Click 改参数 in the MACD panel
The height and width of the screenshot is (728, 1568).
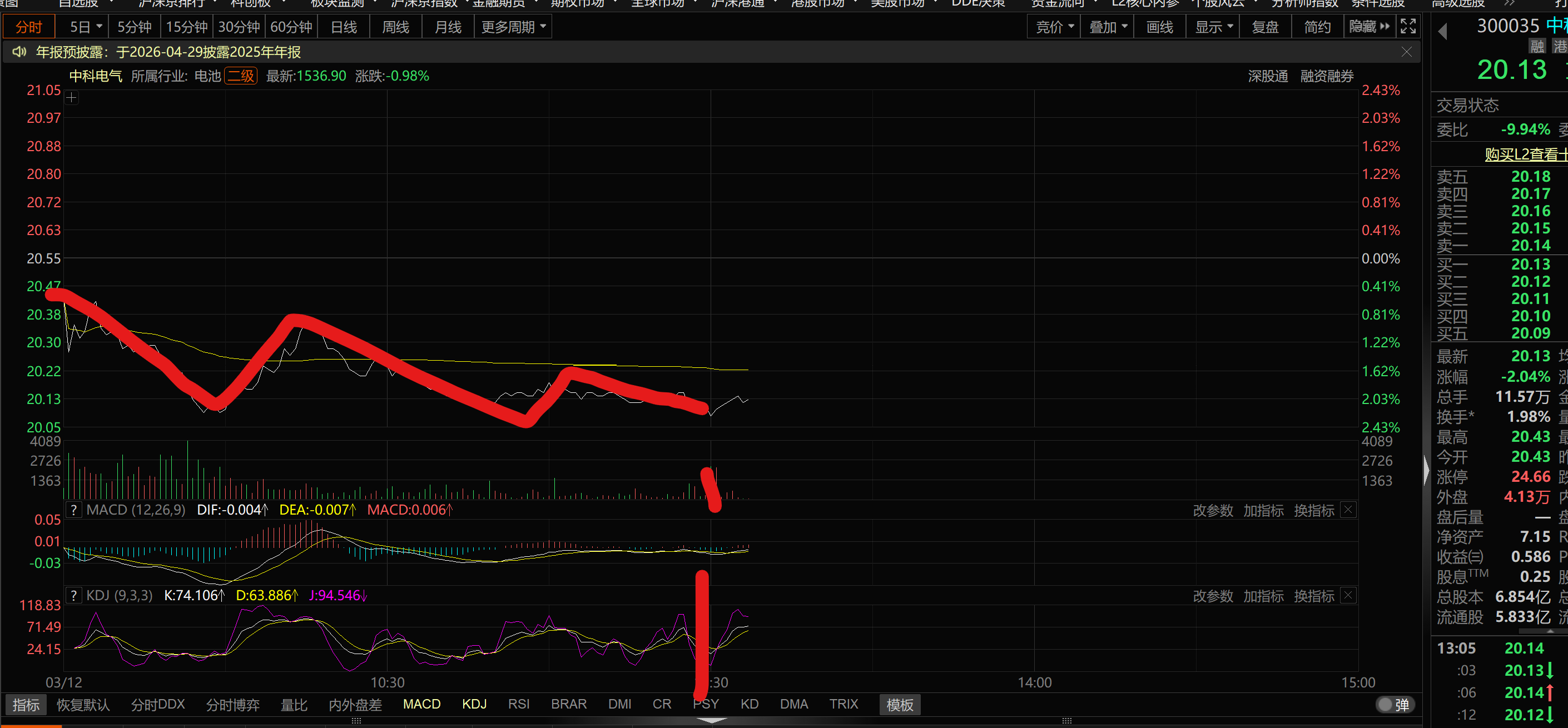pyautogui.click(x=1213, y=510)
